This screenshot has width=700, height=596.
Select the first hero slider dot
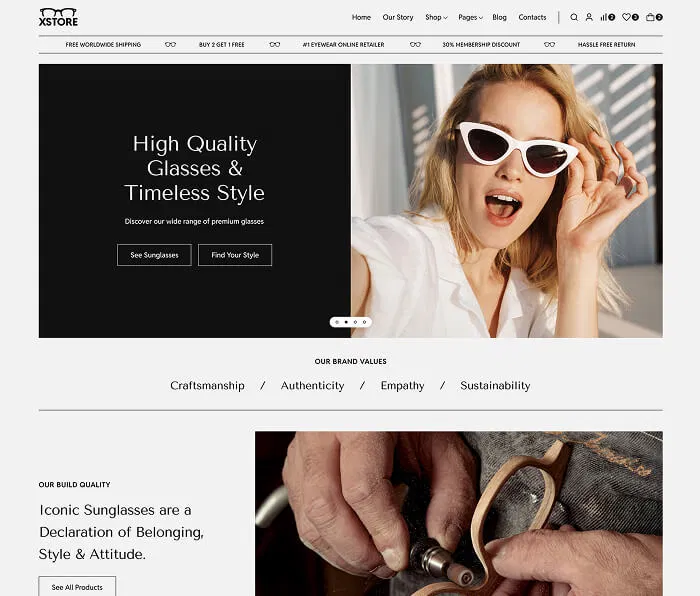coord(337,322)
